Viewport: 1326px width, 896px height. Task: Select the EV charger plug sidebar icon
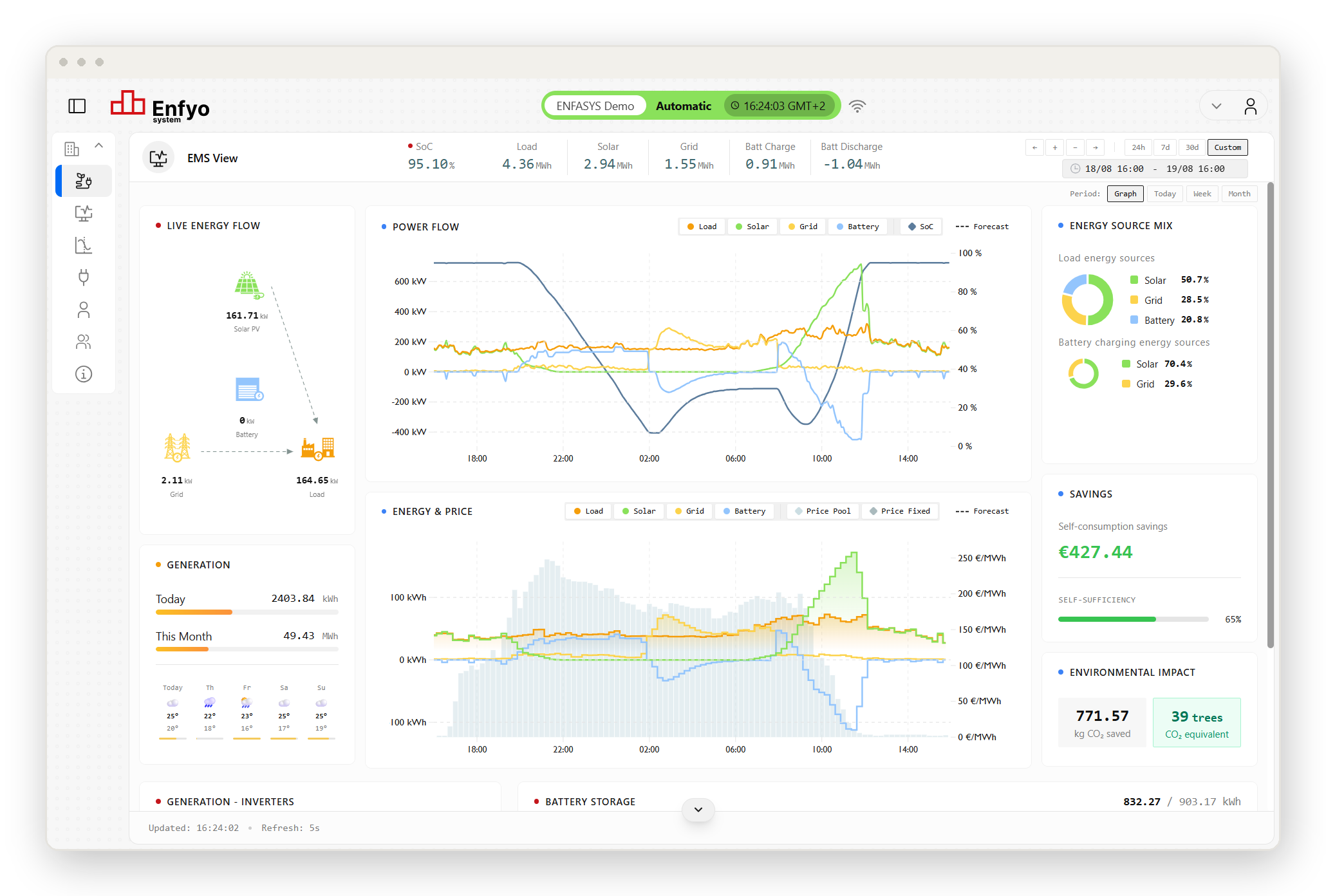pyautogui.click(x=84, y=277)
